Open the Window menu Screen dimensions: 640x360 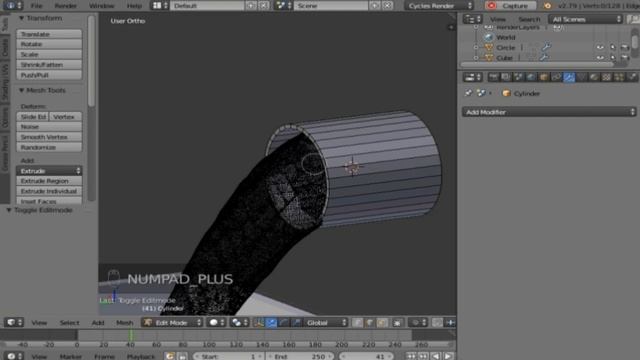point(102,6)
